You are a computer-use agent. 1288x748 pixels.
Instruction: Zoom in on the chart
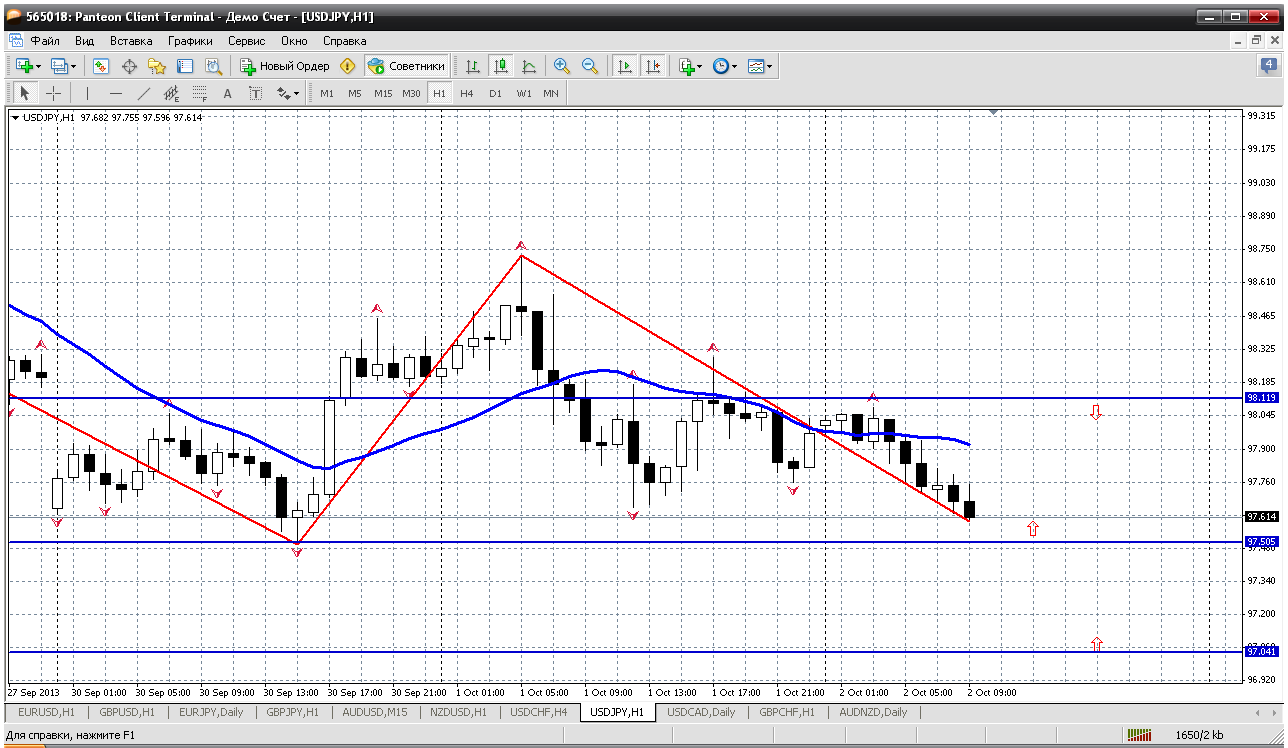(562, 66)
